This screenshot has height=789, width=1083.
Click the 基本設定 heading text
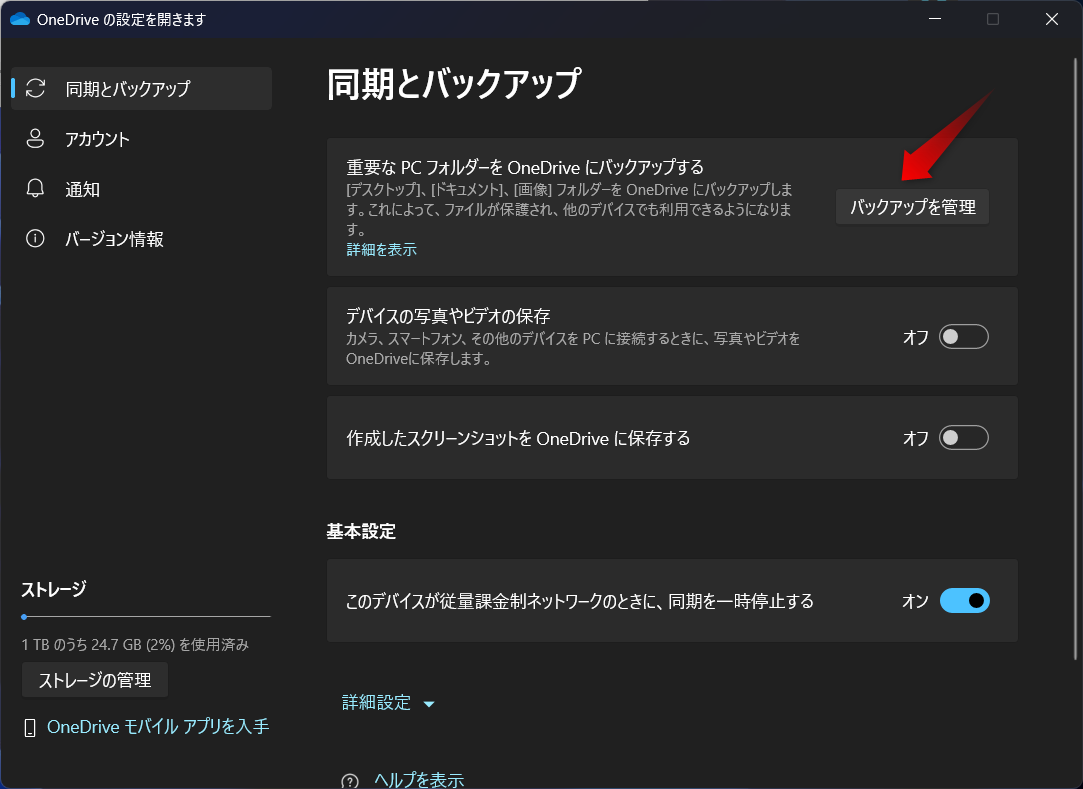pos(361,531)
